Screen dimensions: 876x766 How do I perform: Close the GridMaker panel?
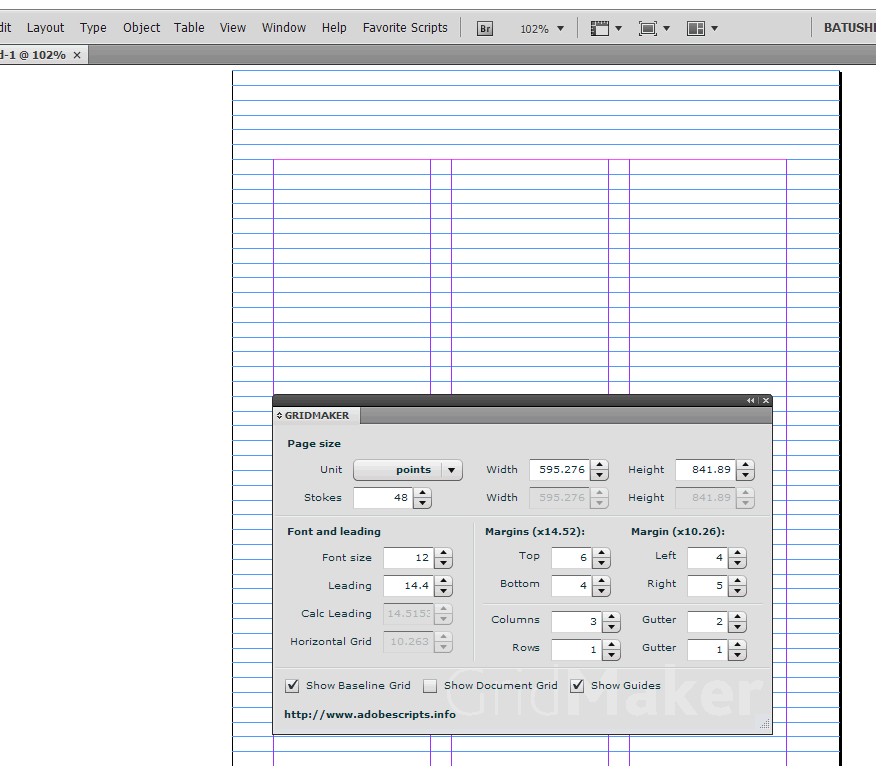coord(766,401)
